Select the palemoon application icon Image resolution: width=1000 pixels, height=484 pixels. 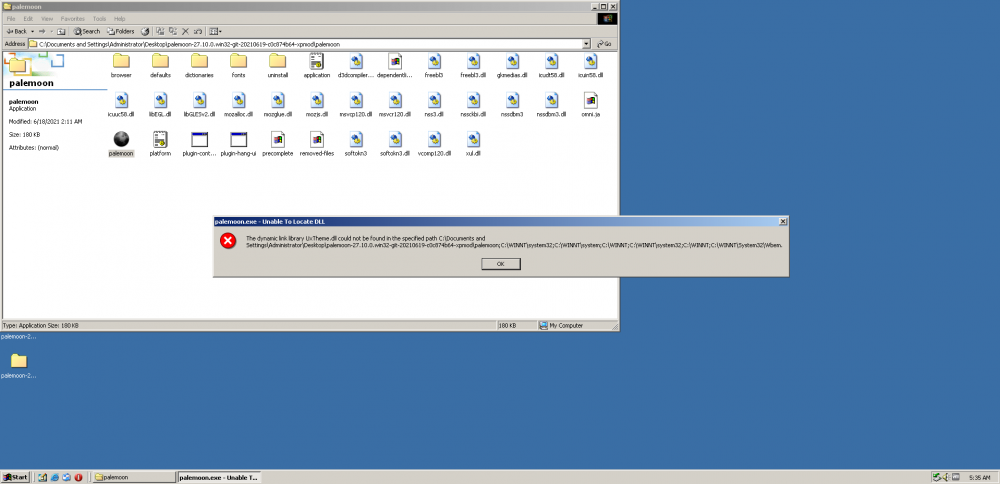click(x=120, y=139)
